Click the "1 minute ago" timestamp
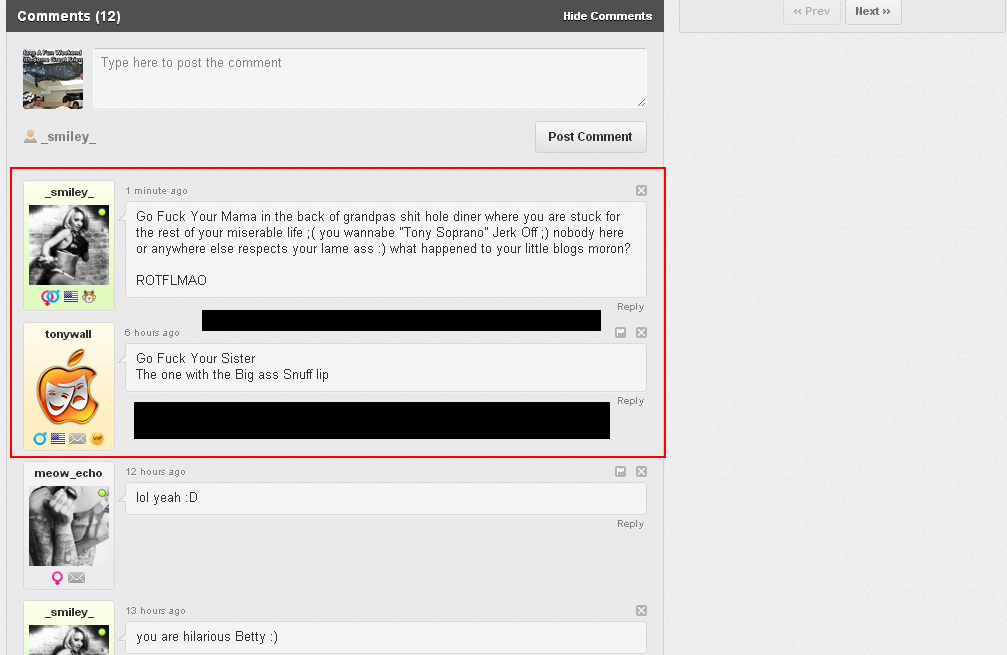 click(x=157, y=191)
